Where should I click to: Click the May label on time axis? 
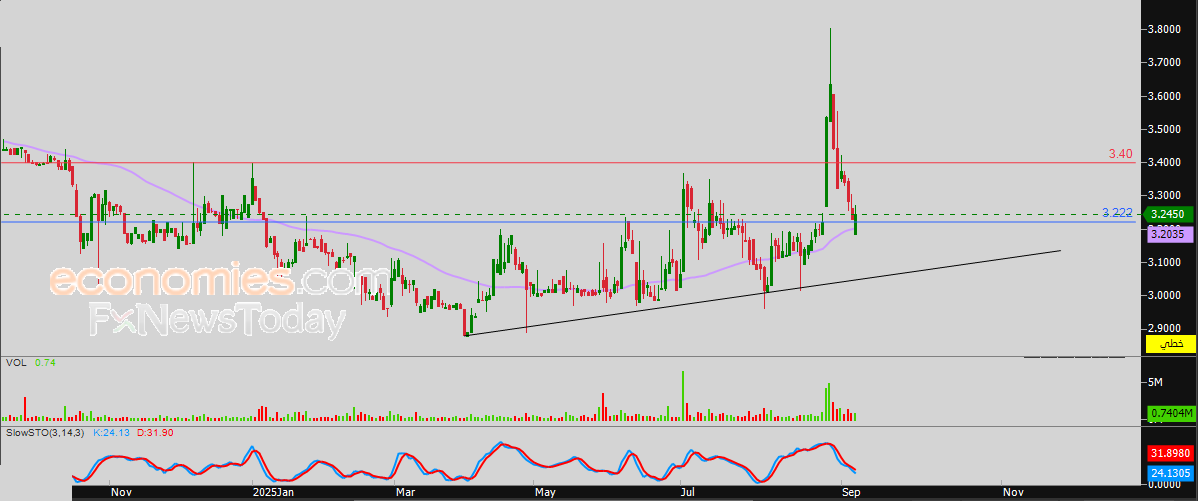pyautogui.click(x=545, y=494)
